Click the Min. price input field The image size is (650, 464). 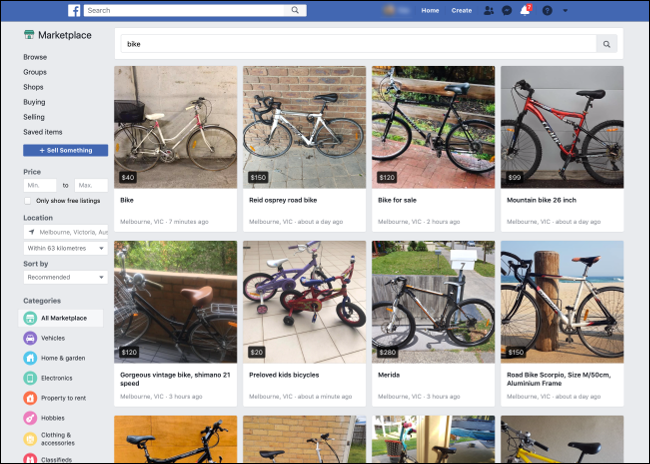click(40, 185)
